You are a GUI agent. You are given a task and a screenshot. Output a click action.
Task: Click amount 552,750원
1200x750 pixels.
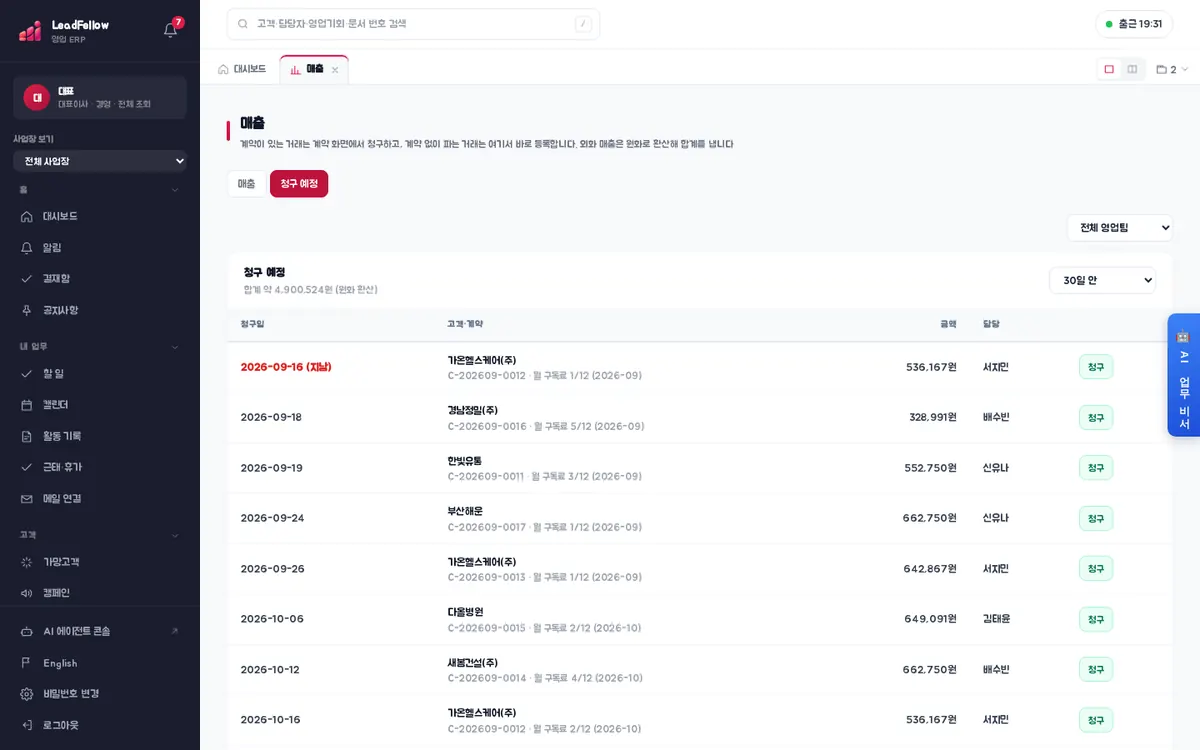[x=931, y=468]
